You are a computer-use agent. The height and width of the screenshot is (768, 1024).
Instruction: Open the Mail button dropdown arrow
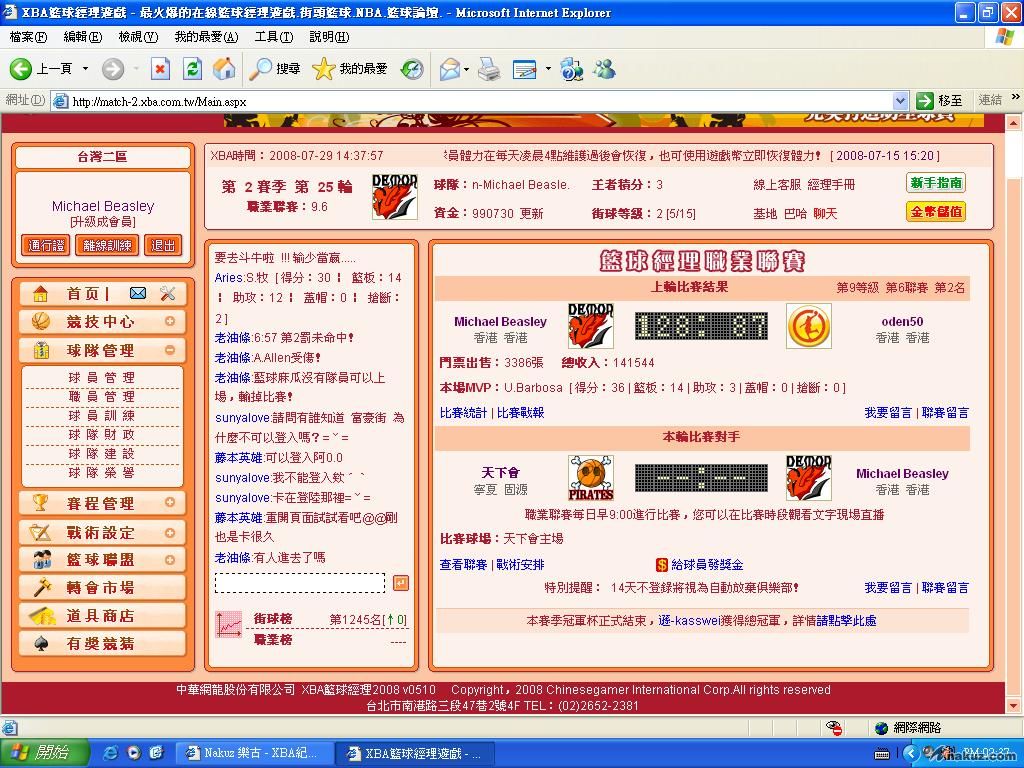point(466,69)
